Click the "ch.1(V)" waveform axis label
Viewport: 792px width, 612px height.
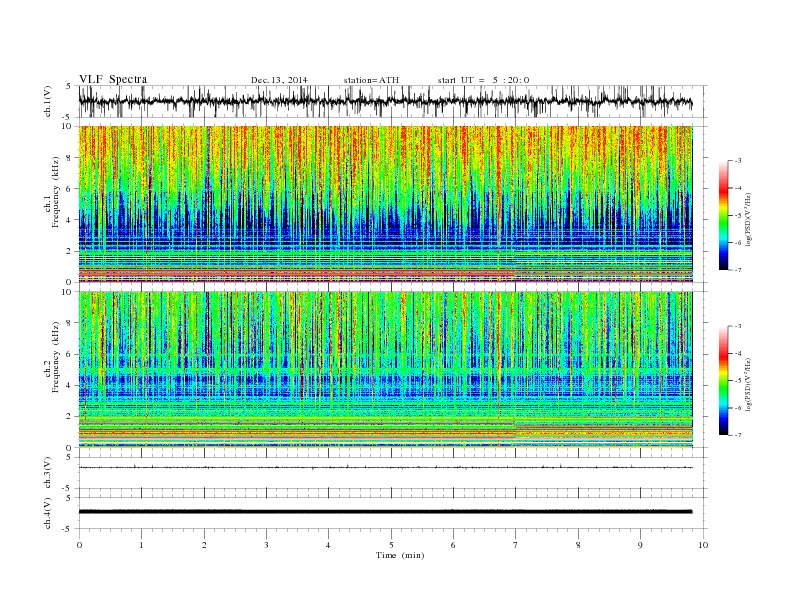pyautogui.click(x=48, y=101)
